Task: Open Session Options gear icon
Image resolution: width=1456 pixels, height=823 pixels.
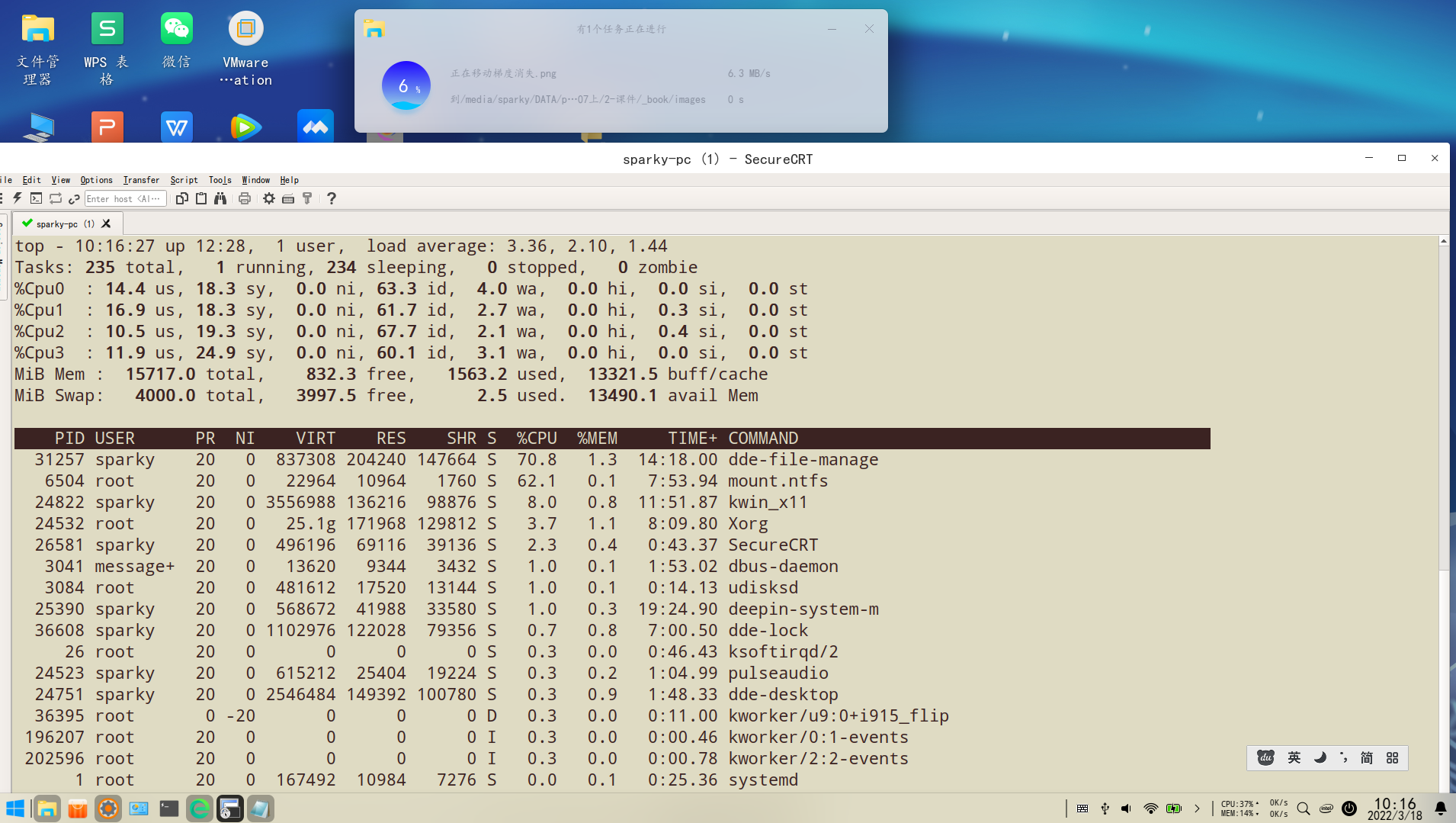Action: [x=269, y=198]
